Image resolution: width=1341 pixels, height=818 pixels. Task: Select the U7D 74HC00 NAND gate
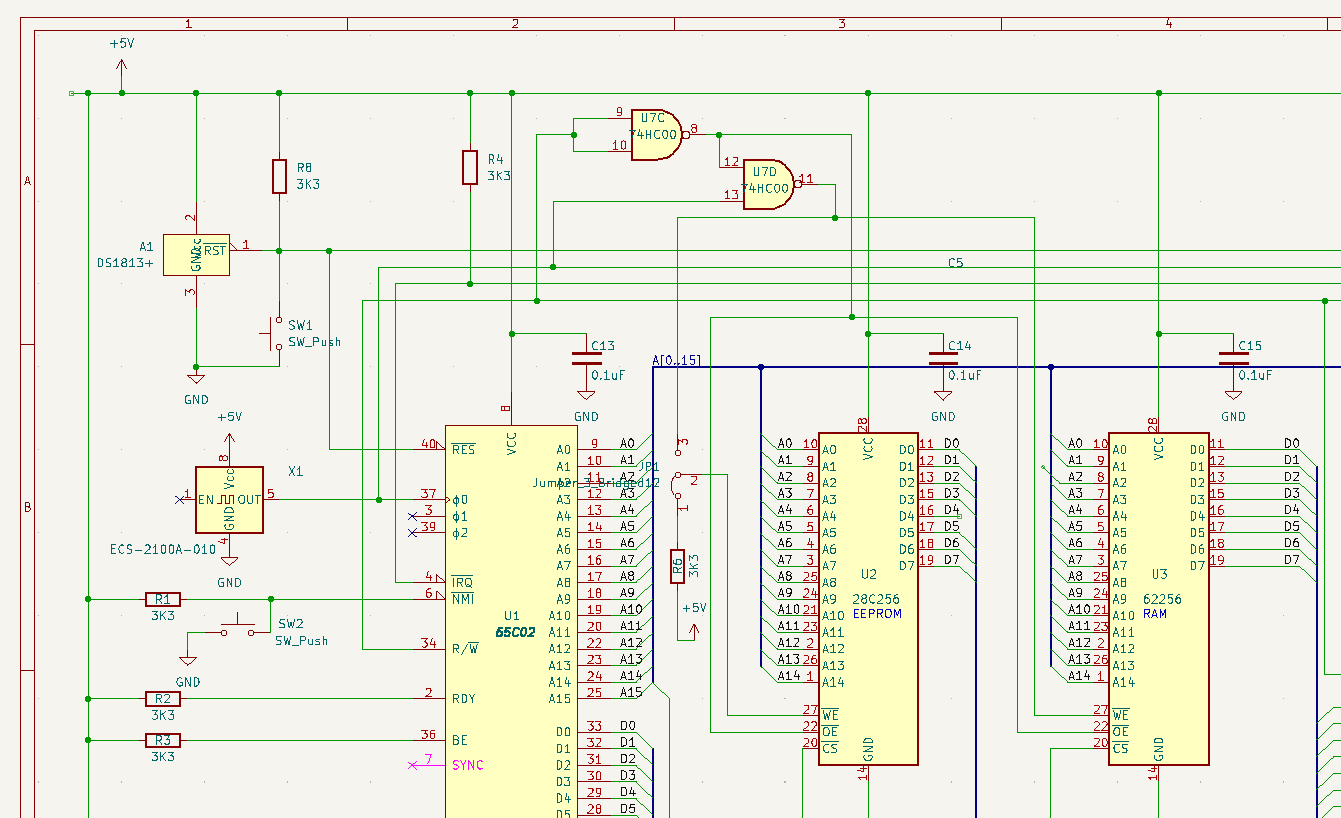tap(766, 186)
